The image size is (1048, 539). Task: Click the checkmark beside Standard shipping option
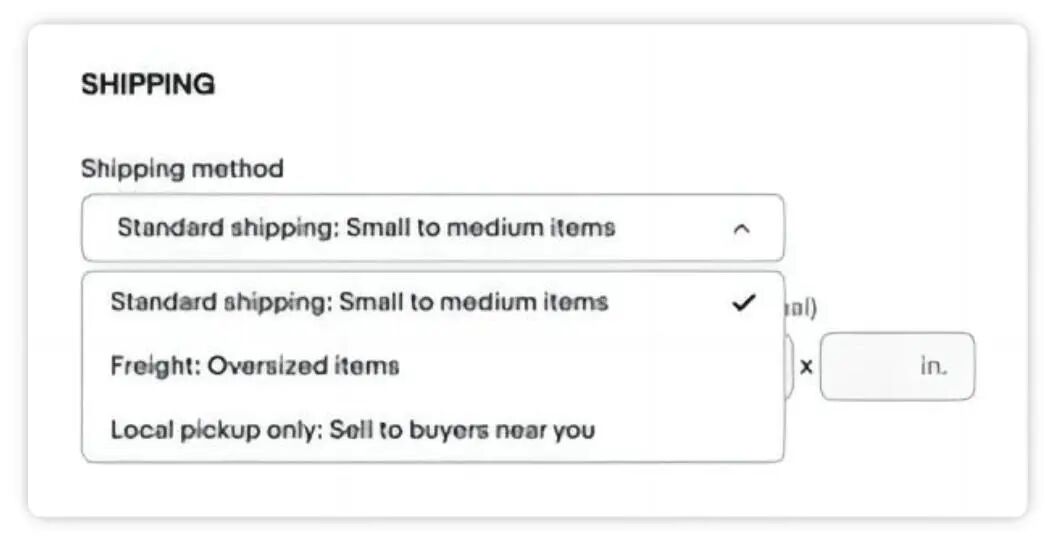[x=743, y=302]
